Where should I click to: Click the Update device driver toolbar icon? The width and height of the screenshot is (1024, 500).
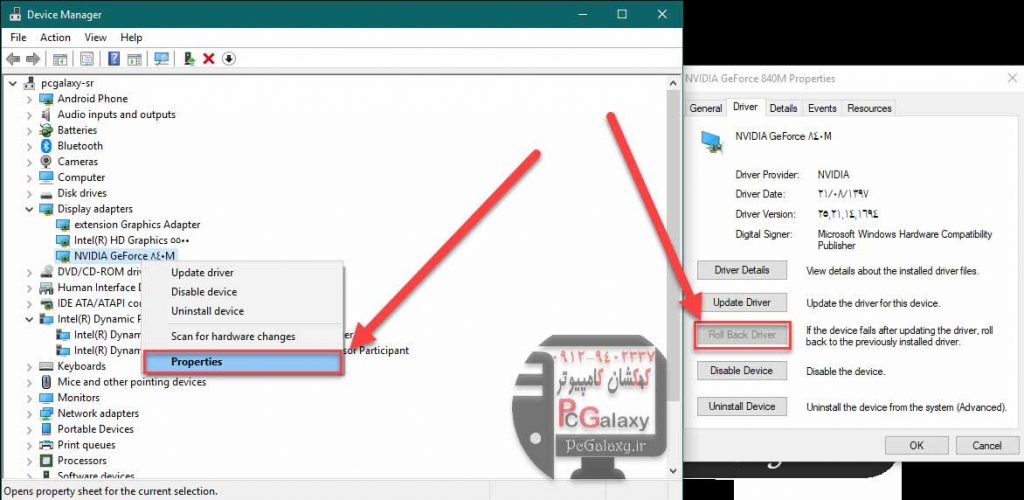(x=189, y=59)
